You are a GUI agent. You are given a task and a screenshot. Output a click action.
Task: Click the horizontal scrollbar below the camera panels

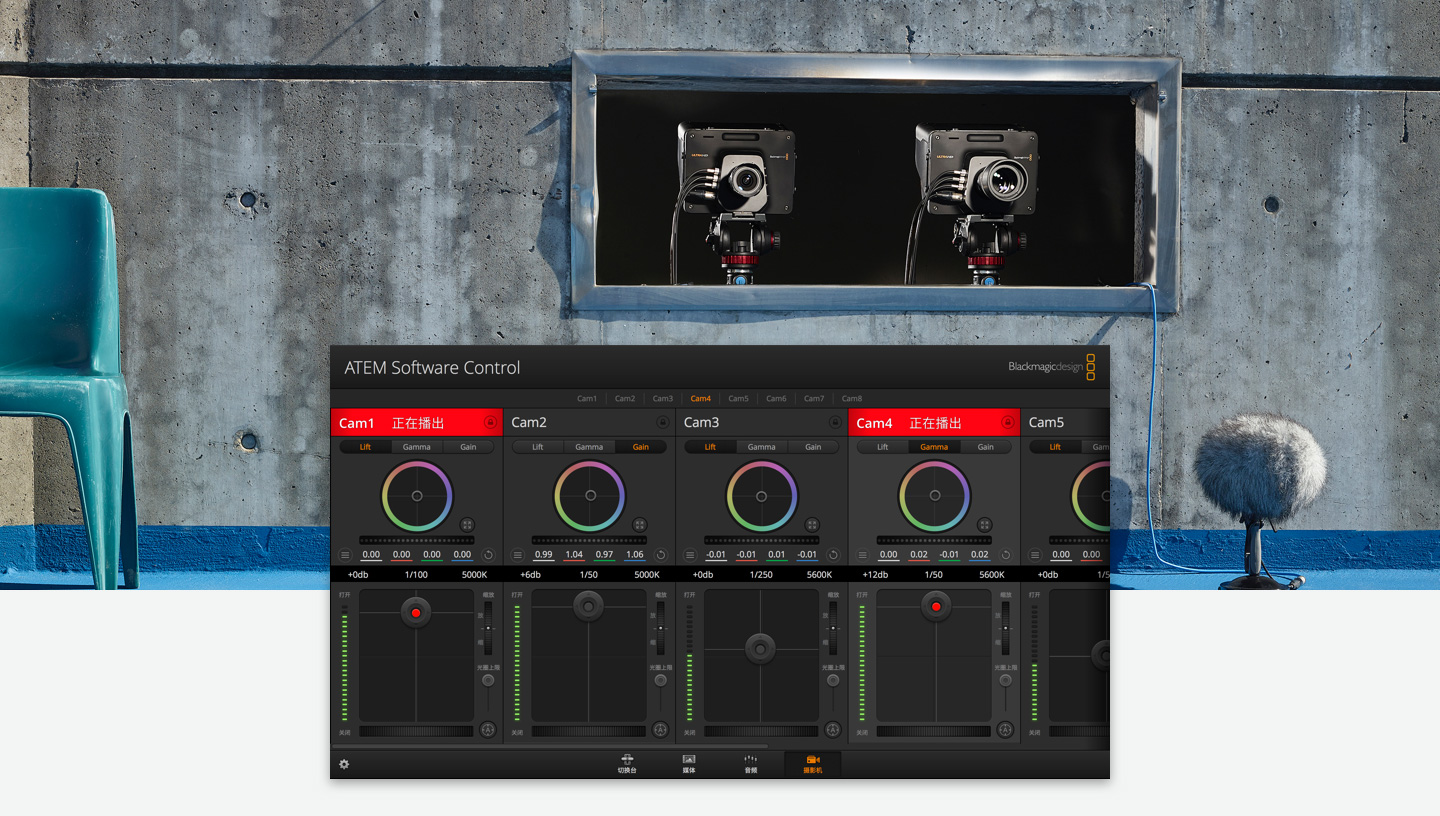[x=550, y=746]
